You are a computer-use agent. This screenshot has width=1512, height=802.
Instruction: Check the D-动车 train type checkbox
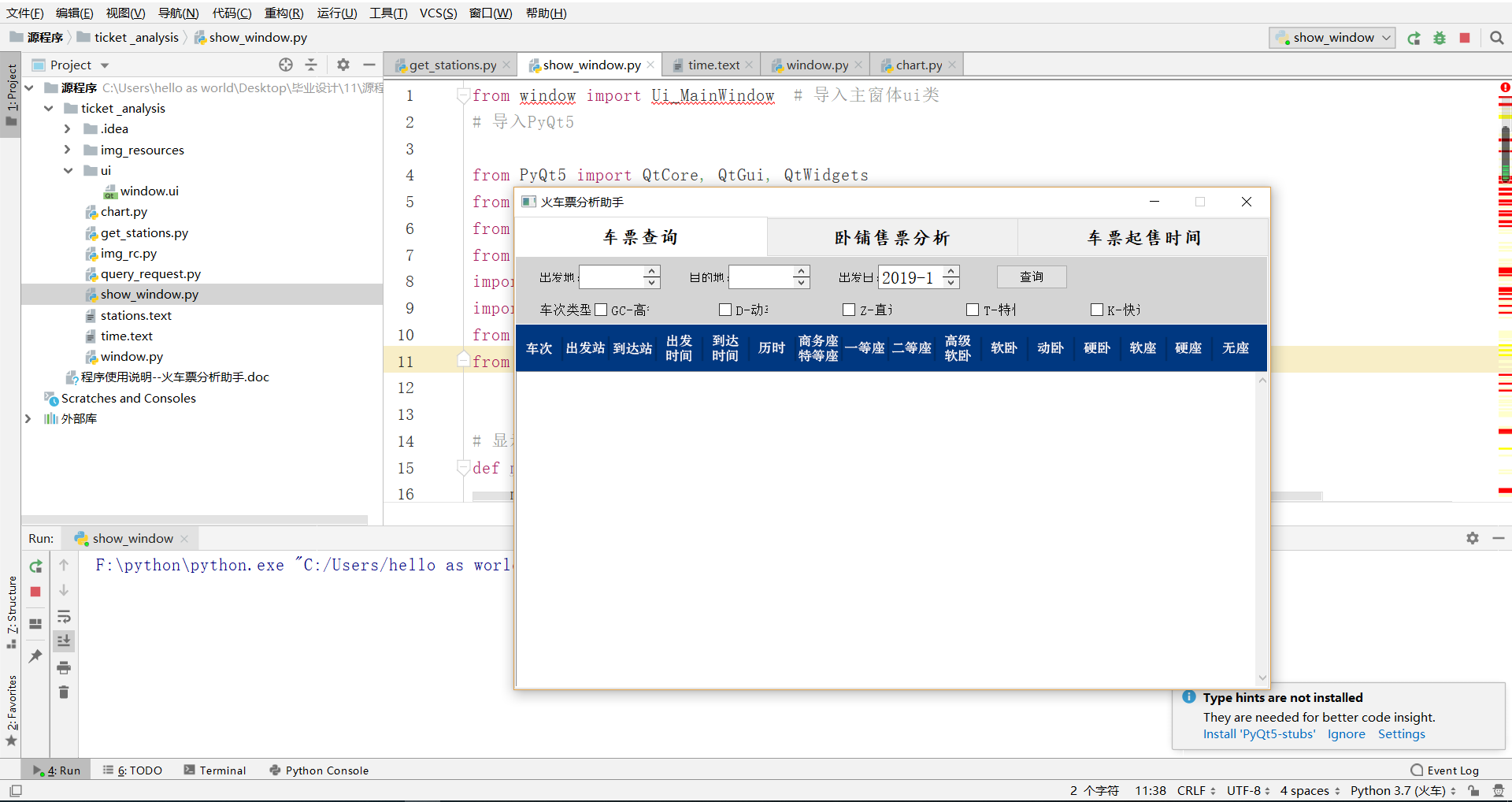click(725, 310)
